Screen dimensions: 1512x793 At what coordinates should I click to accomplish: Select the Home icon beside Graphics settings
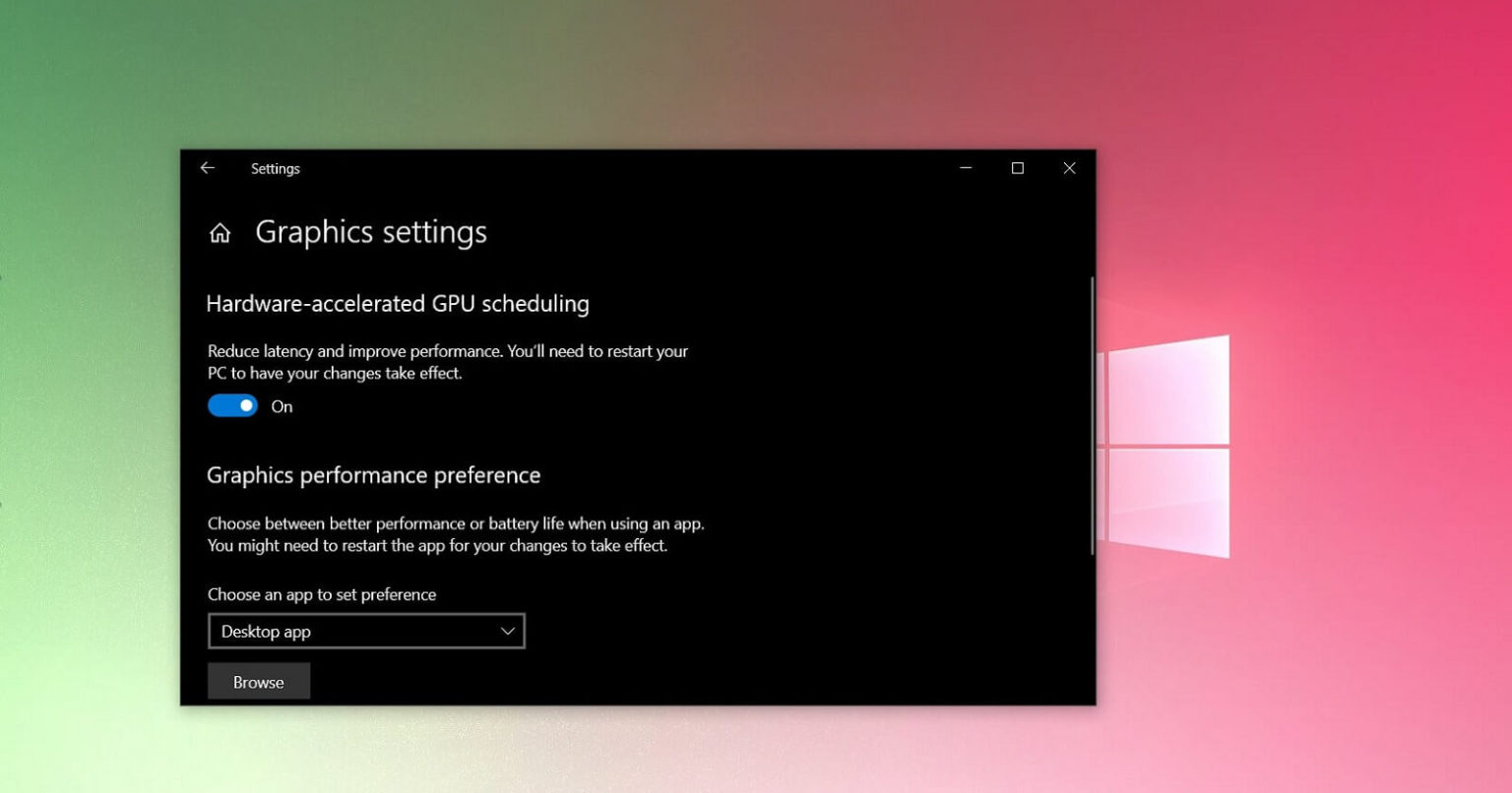click(x=220, y=233)
